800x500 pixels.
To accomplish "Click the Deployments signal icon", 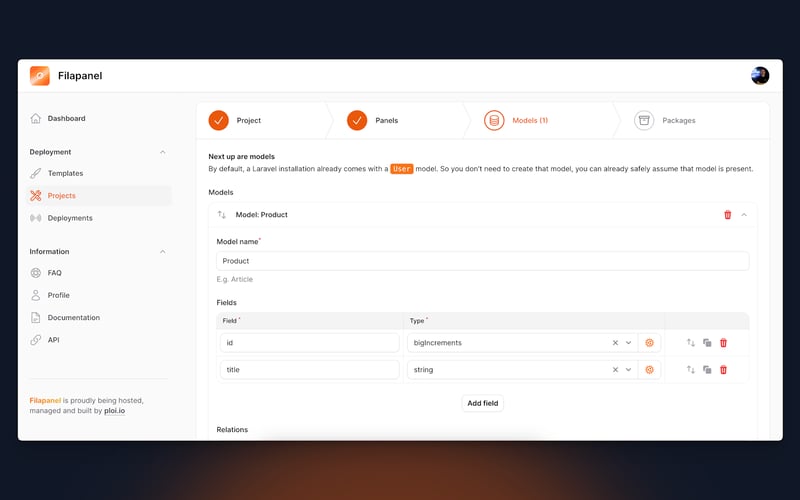I will (36, 218).
